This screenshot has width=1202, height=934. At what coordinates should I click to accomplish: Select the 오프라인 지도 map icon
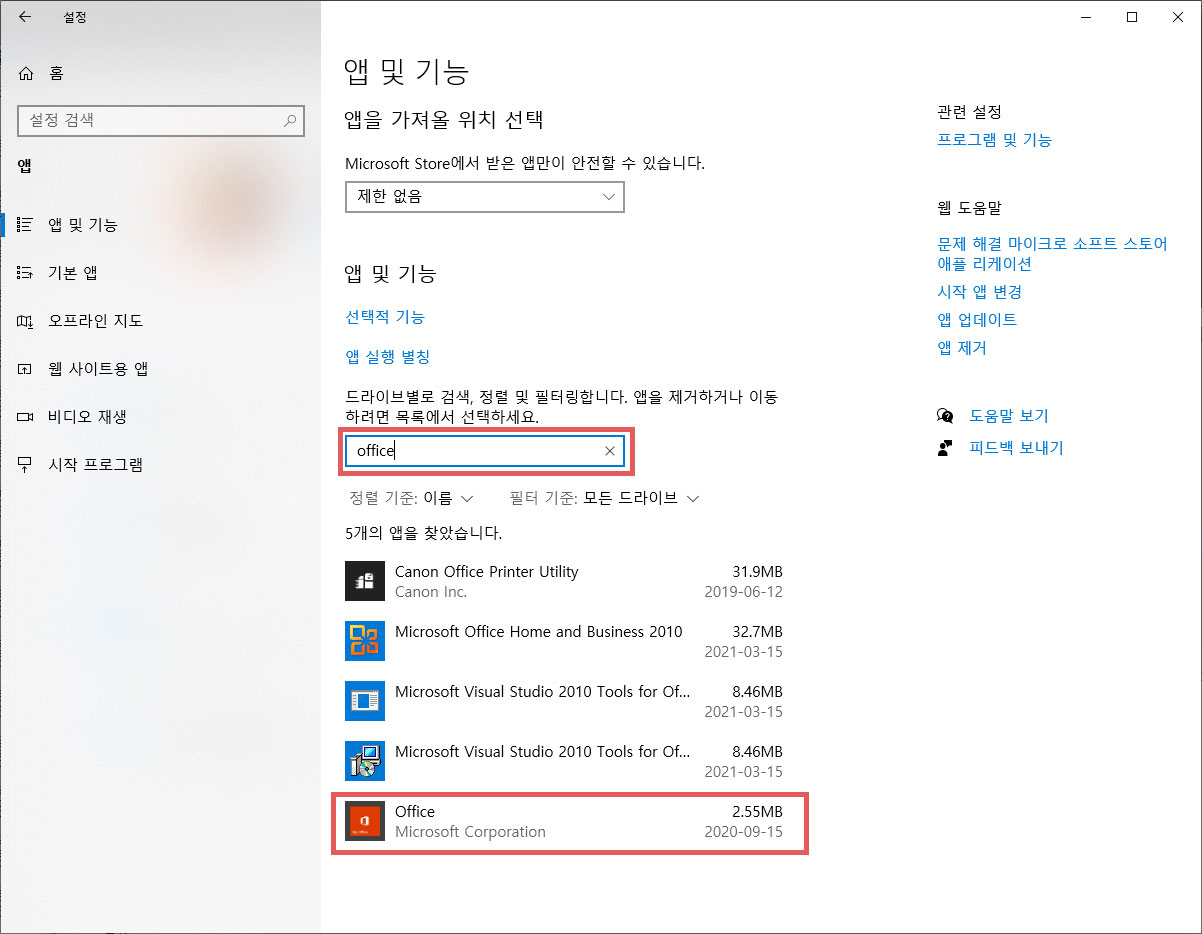click(x=26, y=321)
